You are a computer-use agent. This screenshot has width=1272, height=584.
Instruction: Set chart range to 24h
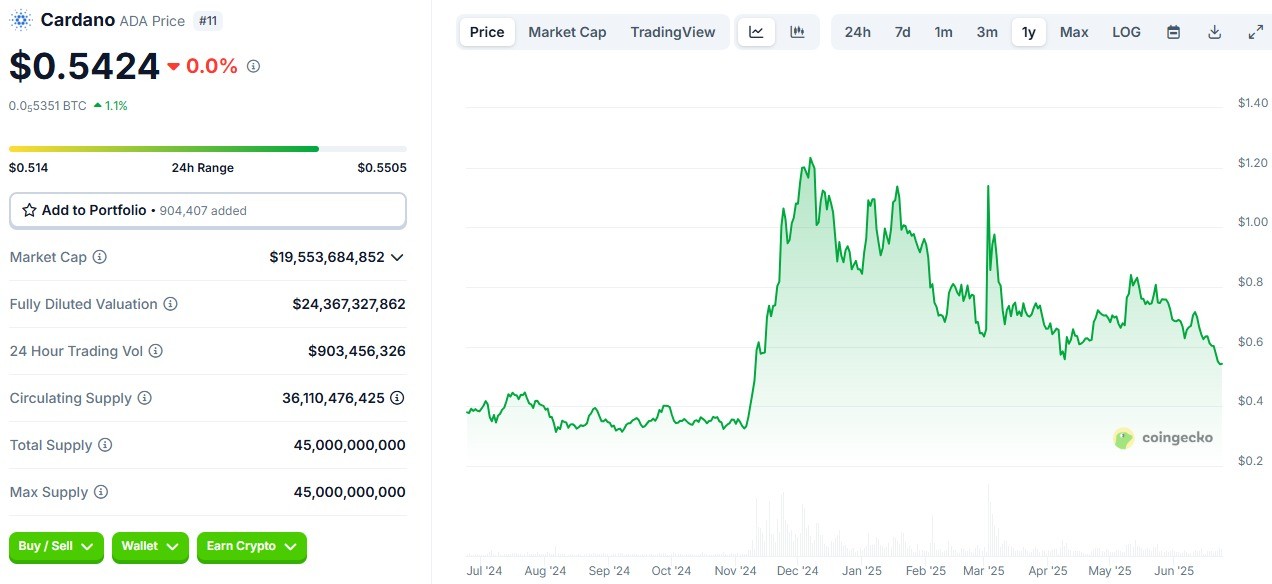[x=857, y=32]
